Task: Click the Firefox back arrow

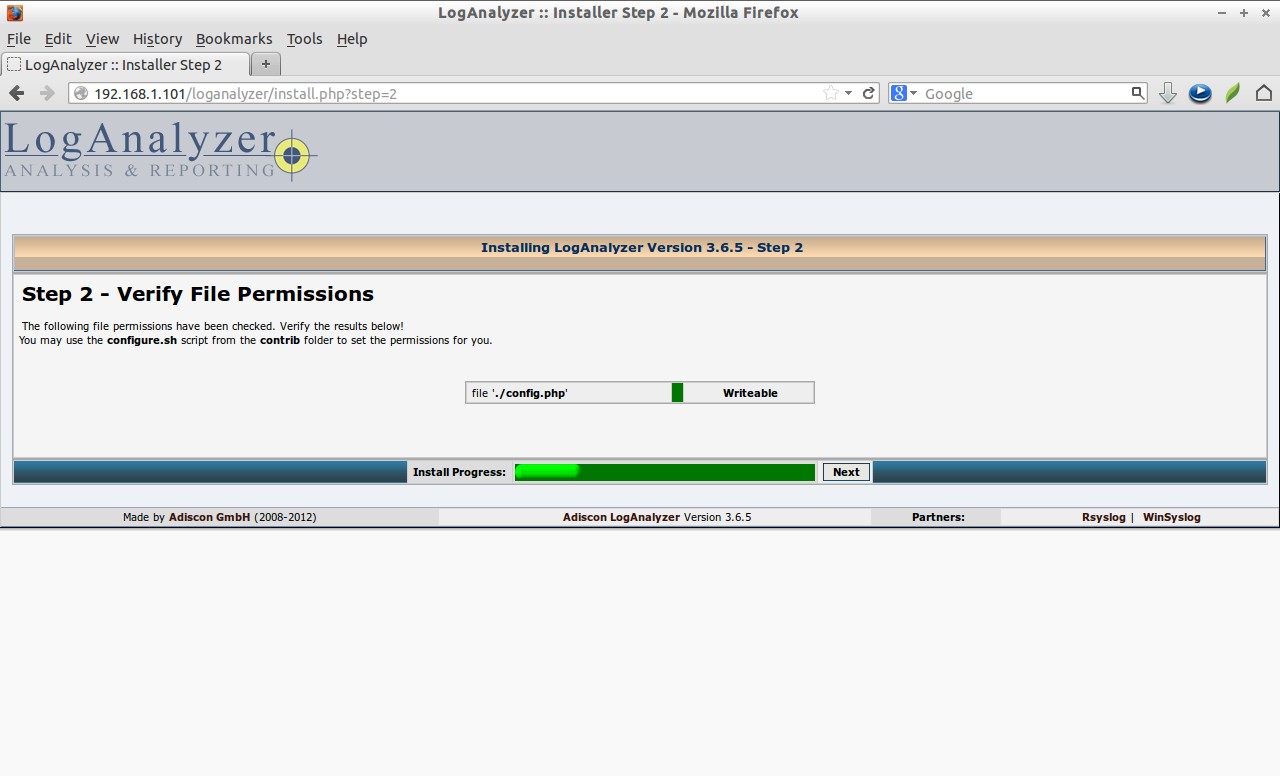Action: (x=17, y=93)
